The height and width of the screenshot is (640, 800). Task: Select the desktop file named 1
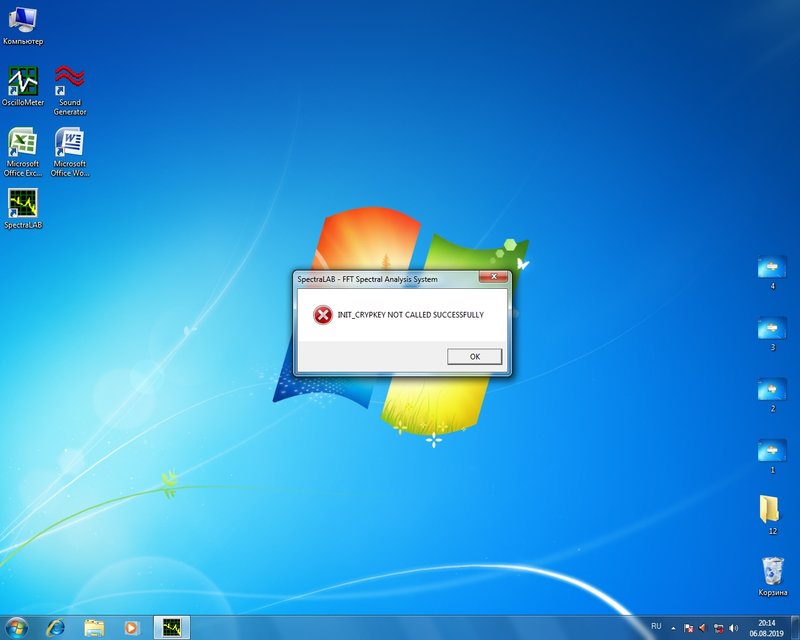[x=772, y=457]
